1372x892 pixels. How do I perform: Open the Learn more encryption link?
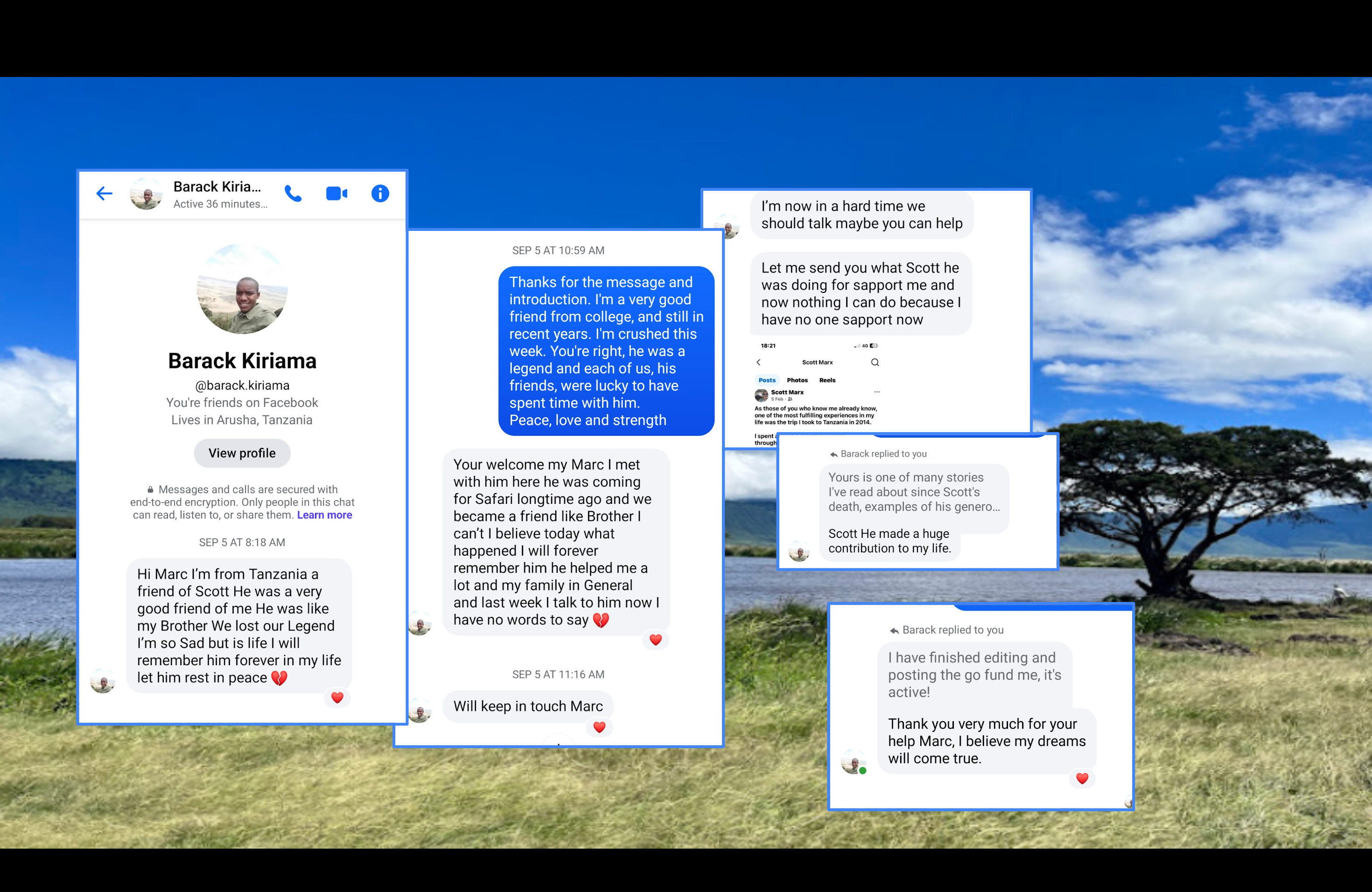[x=324, y=515]
